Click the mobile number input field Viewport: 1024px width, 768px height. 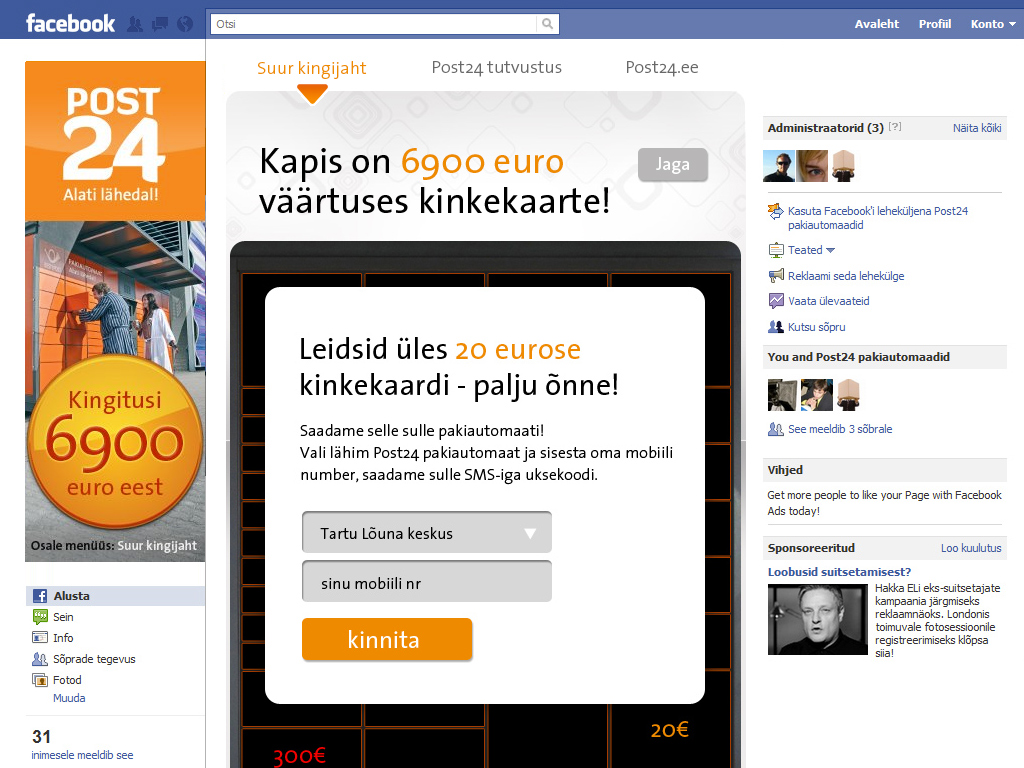click(x=426, y=583)
